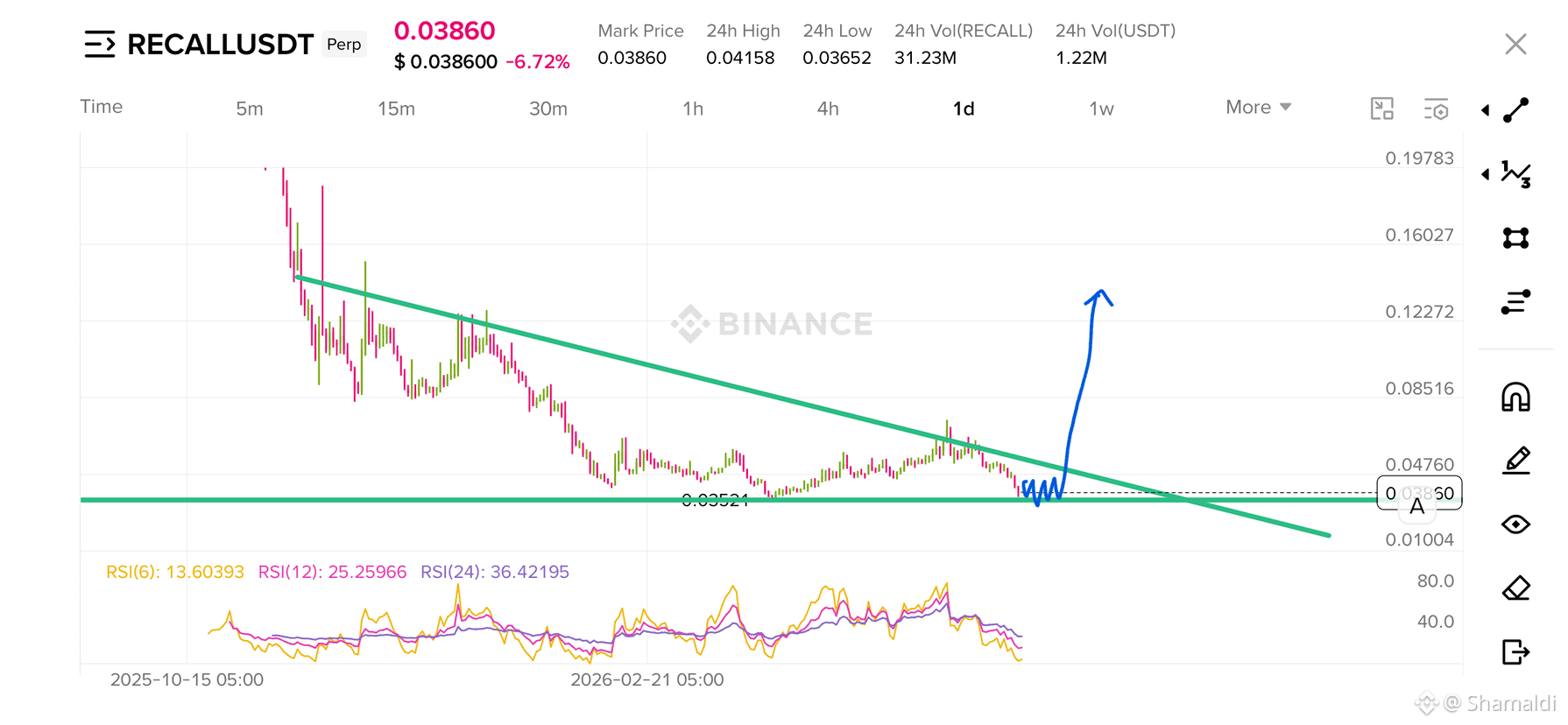Screen dimensions: 1568x725
Task: Click the 0.12272 price axis label
Action: click(1419, 312)
